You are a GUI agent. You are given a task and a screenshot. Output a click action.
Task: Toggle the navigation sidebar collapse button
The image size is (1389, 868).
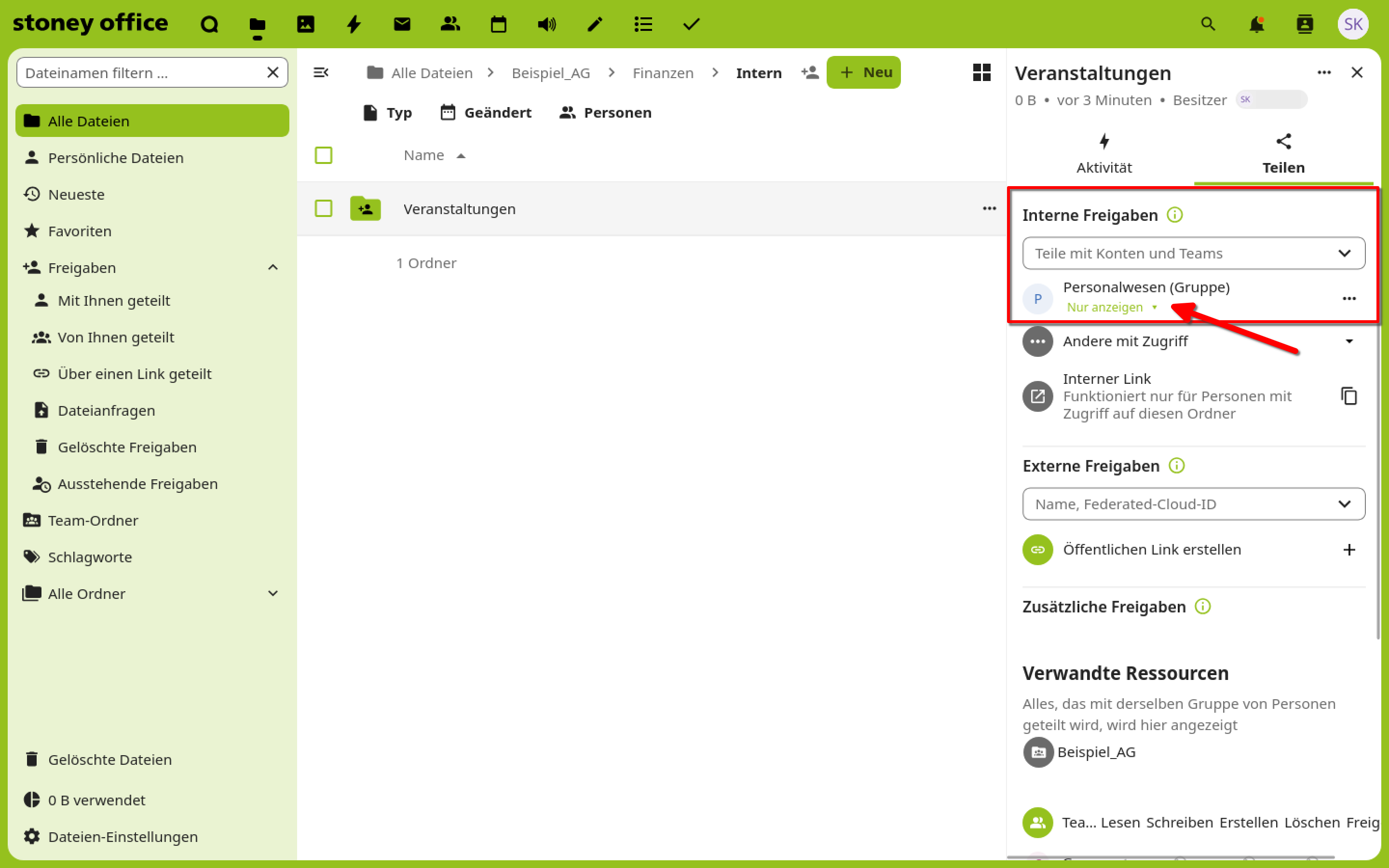pyautogui.click(x=321, y=73)
